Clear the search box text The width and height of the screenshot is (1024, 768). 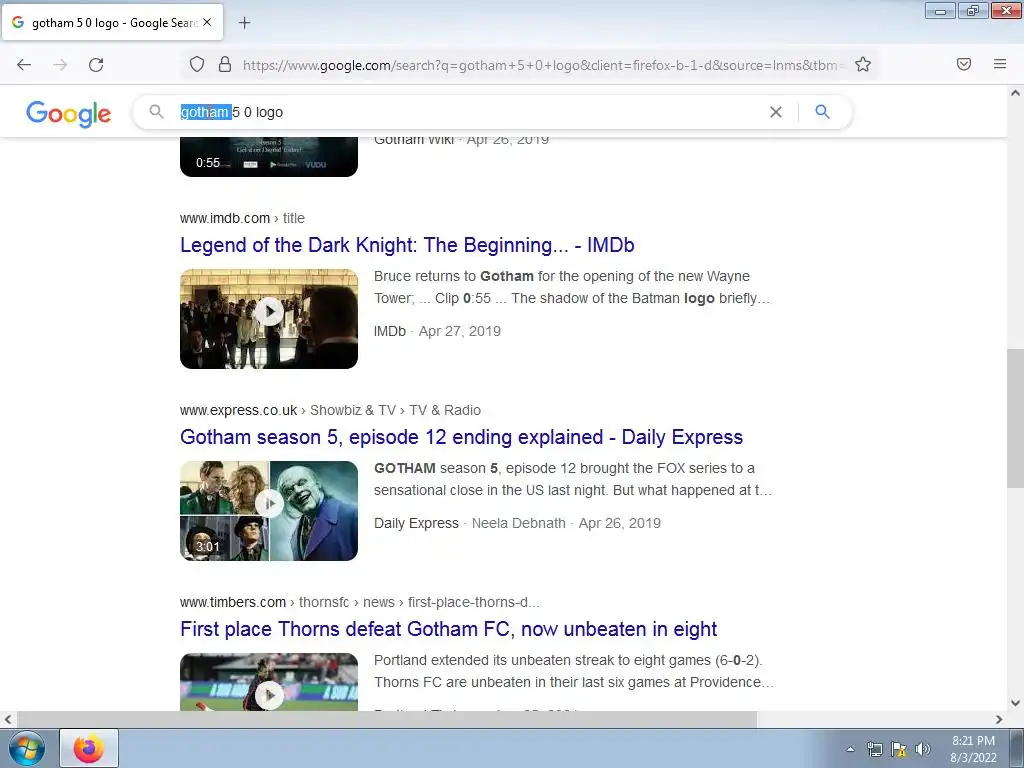(776, 112)
